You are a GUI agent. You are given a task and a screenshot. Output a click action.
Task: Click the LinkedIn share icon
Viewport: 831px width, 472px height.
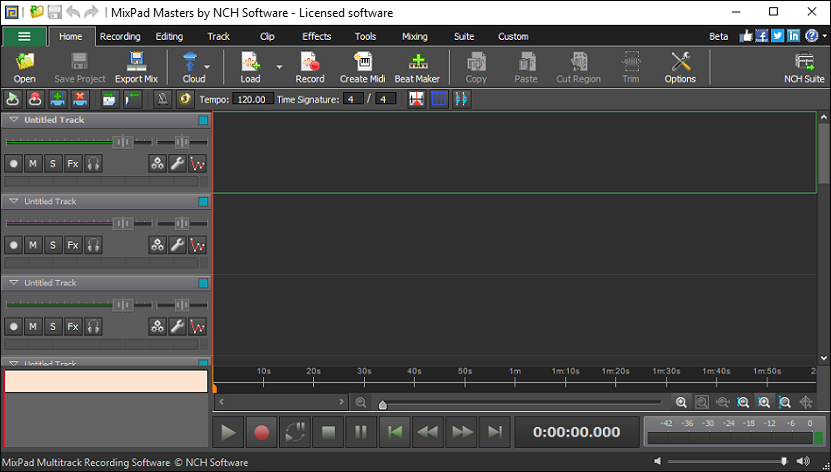pyautogui.click(x=793, y=36)
